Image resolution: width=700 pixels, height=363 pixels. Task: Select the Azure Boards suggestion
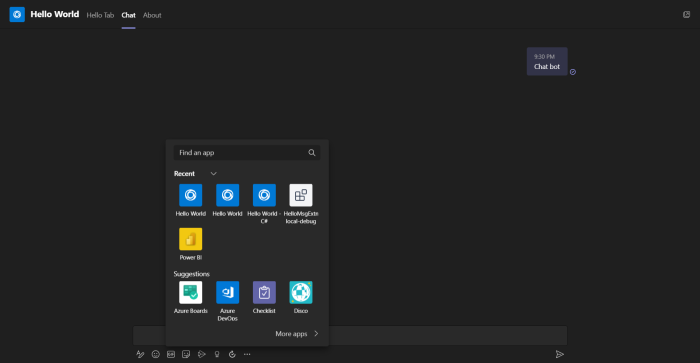pos(191,297)
